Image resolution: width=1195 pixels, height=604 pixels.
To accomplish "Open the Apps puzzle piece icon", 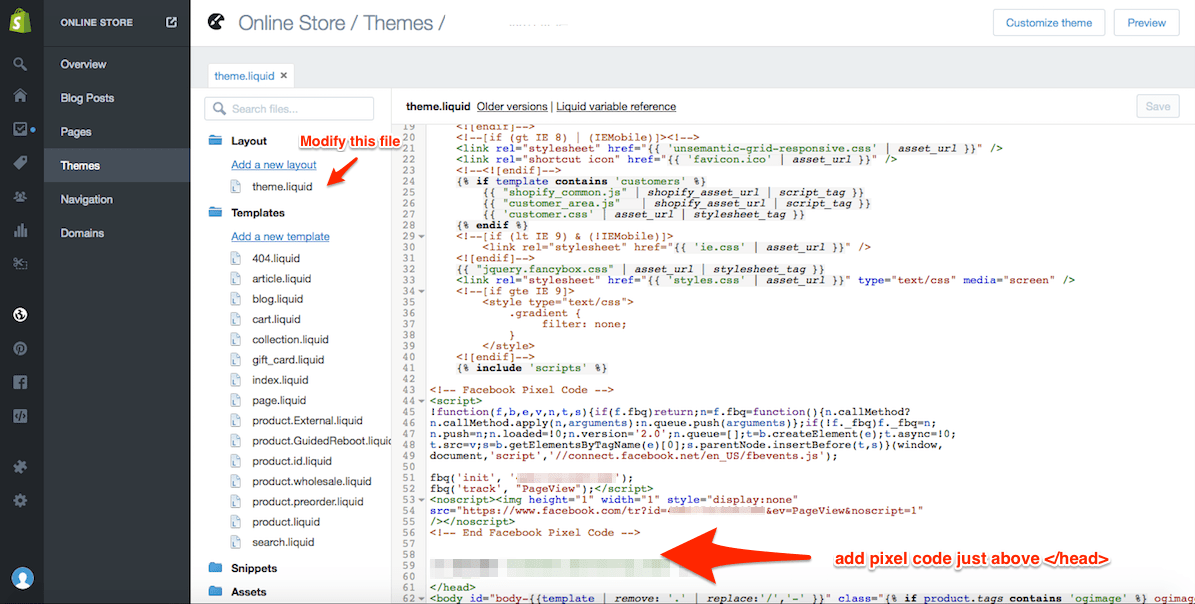I will pyautogui.click(x=21, y=467).
